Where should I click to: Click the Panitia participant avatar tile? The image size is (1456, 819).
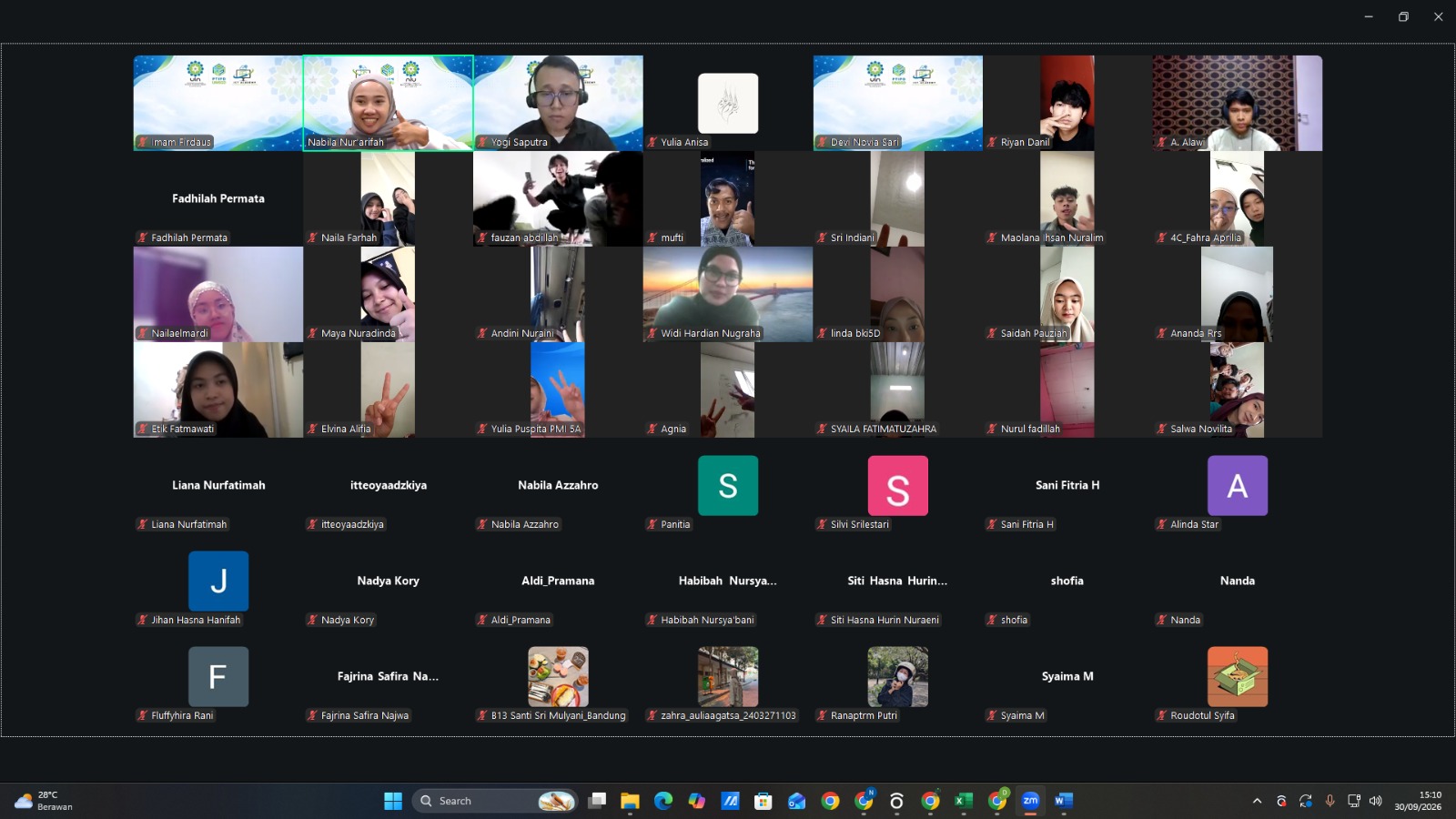(728, 486)
